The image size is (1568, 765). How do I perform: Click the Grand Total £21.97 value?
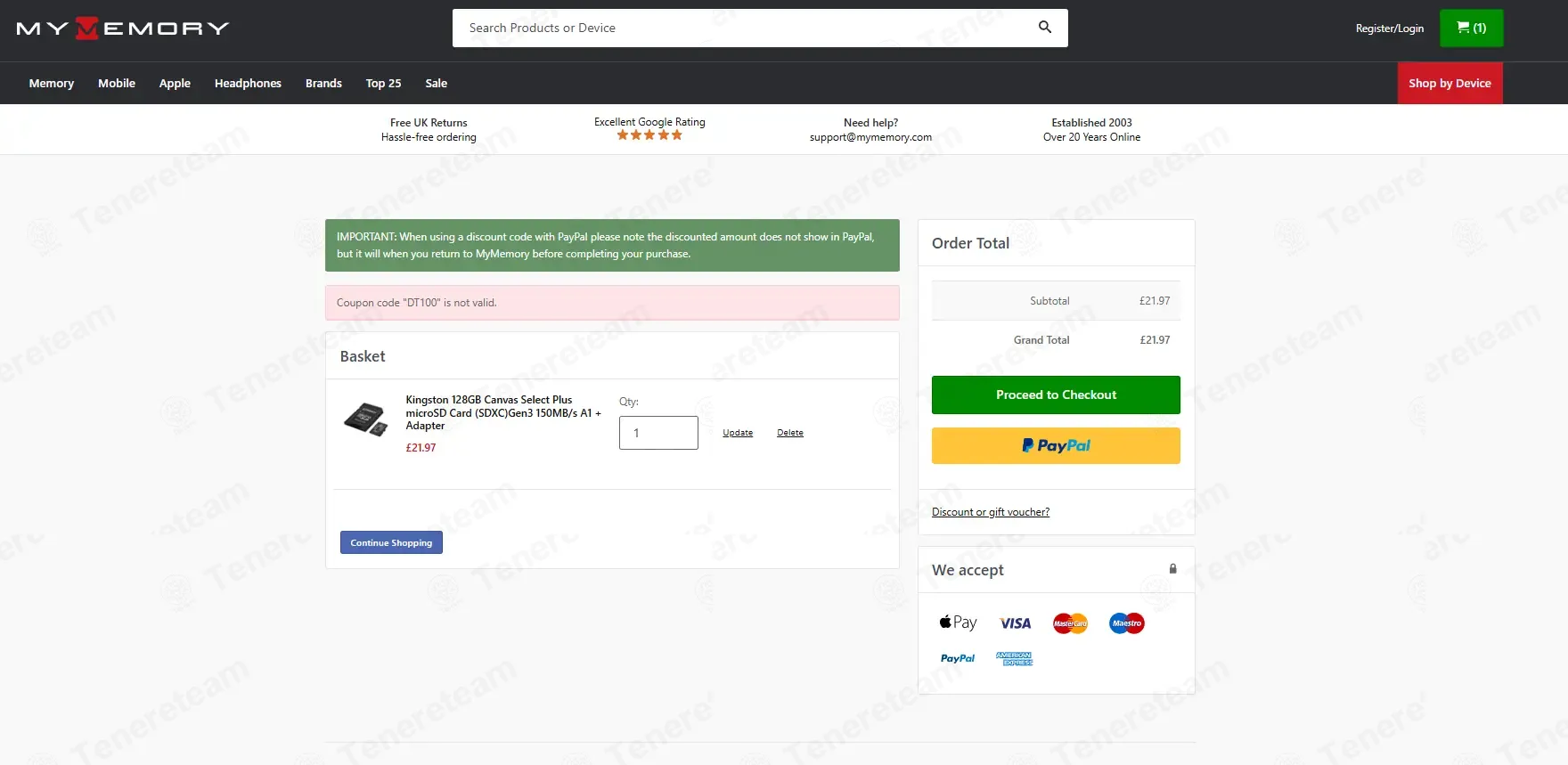pyautogui.click(x=1155, y=340)
